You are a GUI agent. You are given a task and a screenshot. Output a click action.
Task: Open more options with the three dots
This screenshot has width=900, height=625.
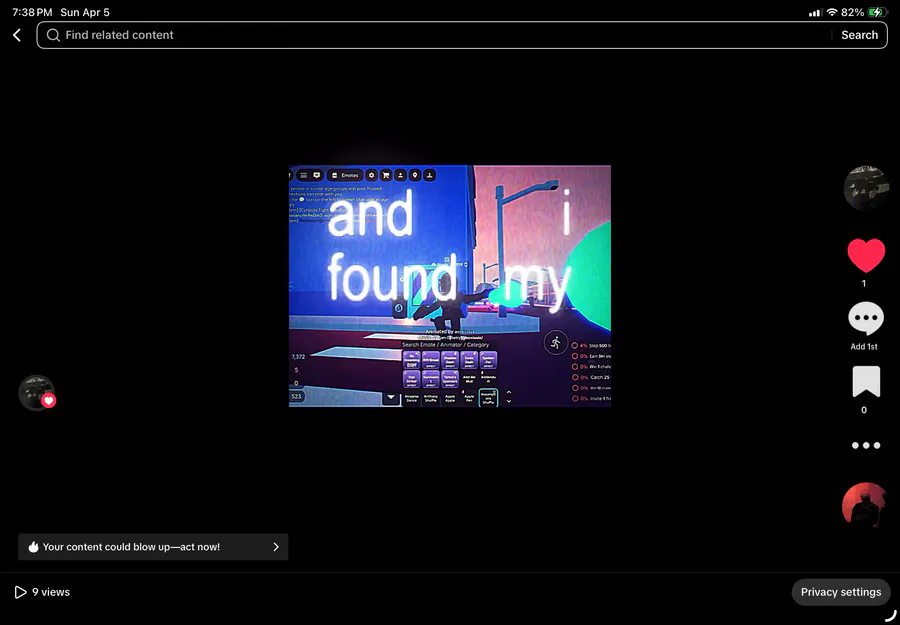[x=866, y=445]
